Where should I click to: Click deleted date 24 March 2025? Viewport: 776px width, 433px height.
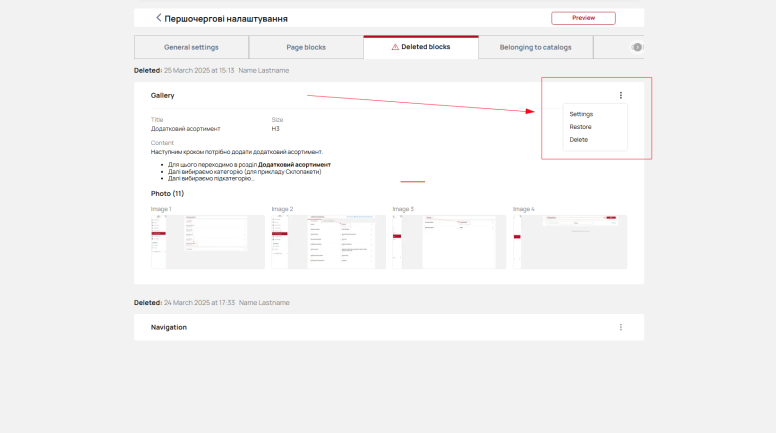[199, 302]
